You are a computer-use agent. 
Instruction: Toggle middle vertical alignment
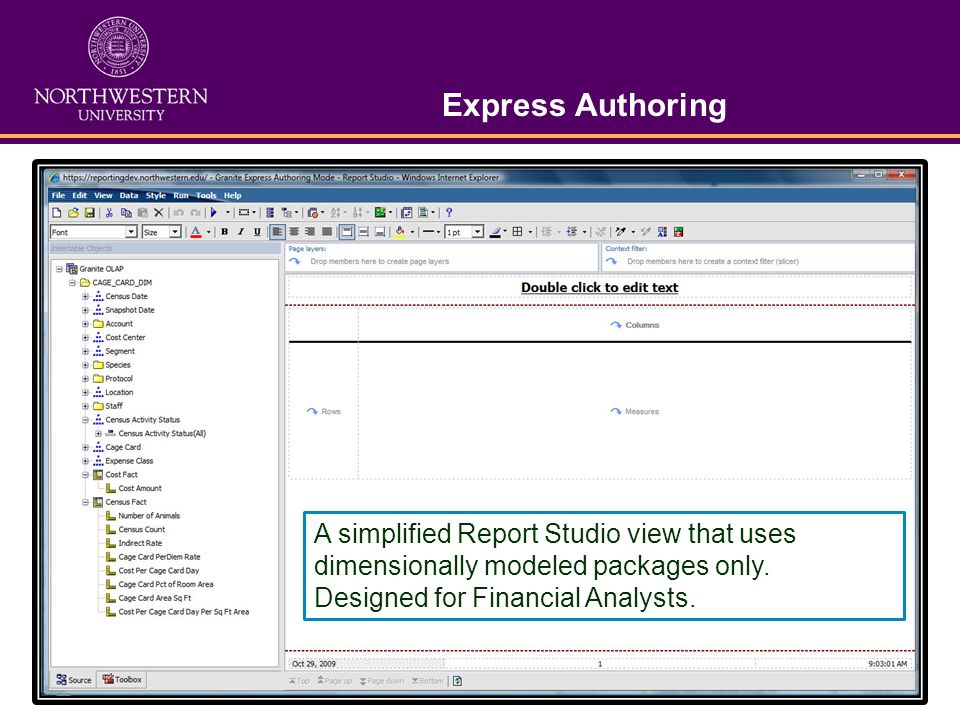364,231
